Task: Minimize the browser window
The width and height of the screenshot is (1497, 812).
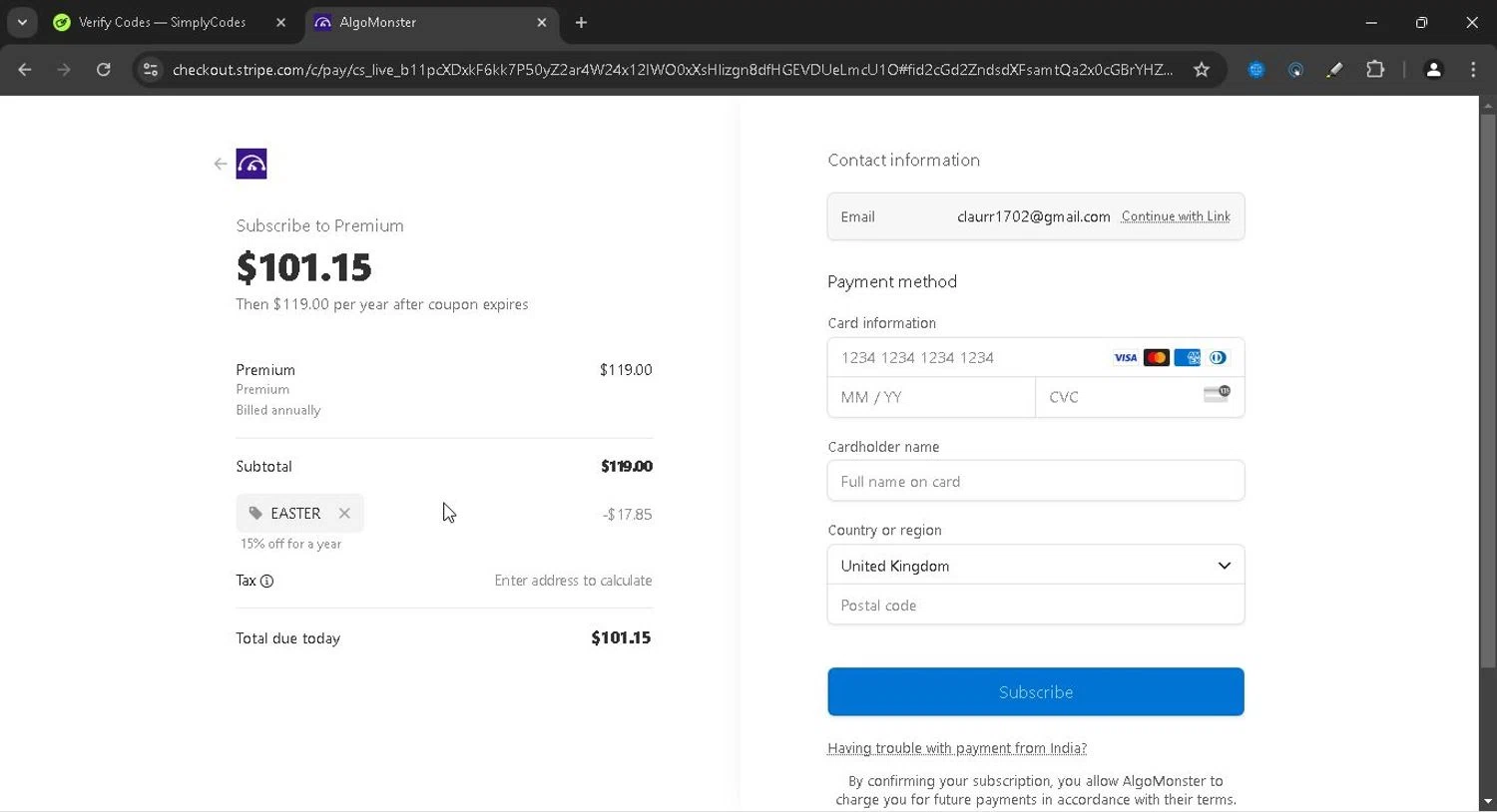Action: click(1371, 22)
